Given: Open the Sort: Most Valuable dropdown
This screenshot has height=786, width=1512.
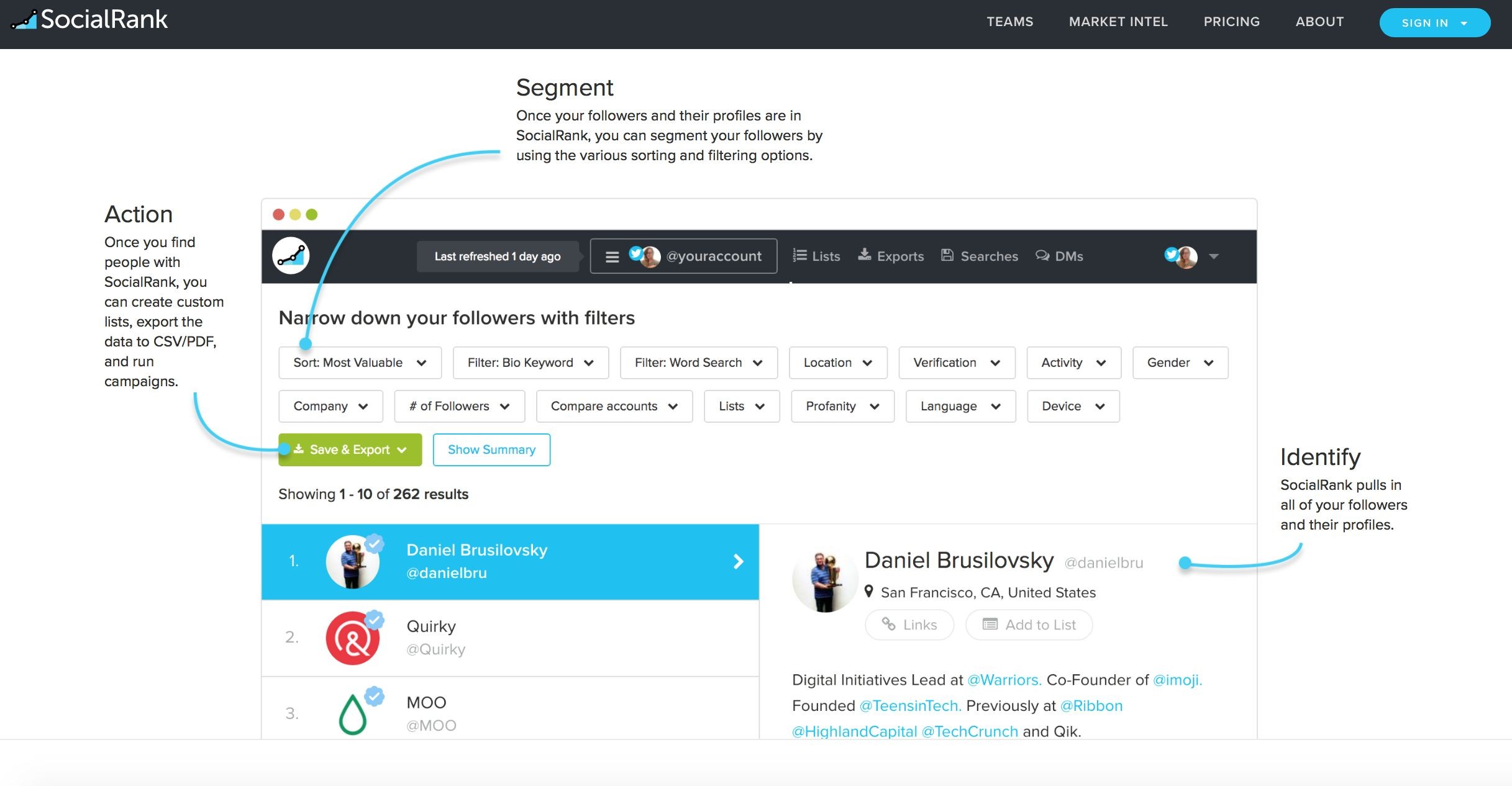Looking at the screenshot, I should tap(360, 363).
